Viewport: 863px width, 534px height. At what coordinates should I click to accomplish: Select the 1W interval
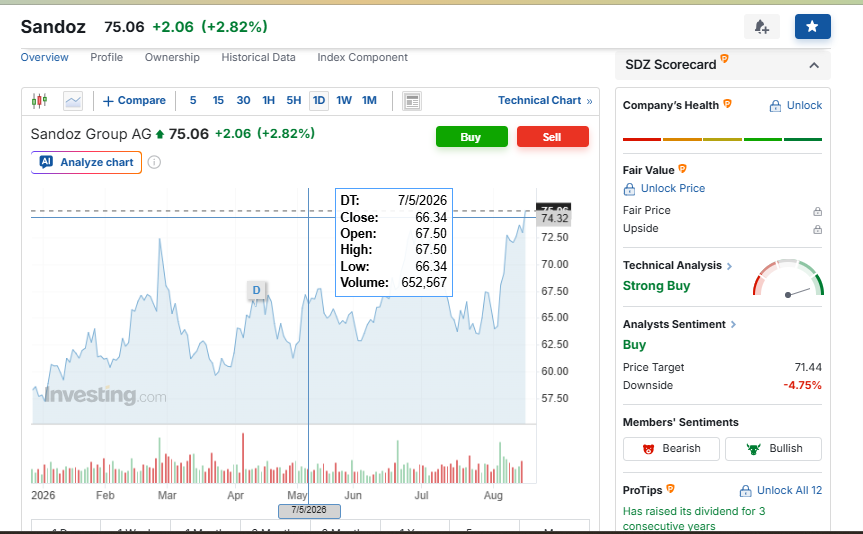click(344, 101)
